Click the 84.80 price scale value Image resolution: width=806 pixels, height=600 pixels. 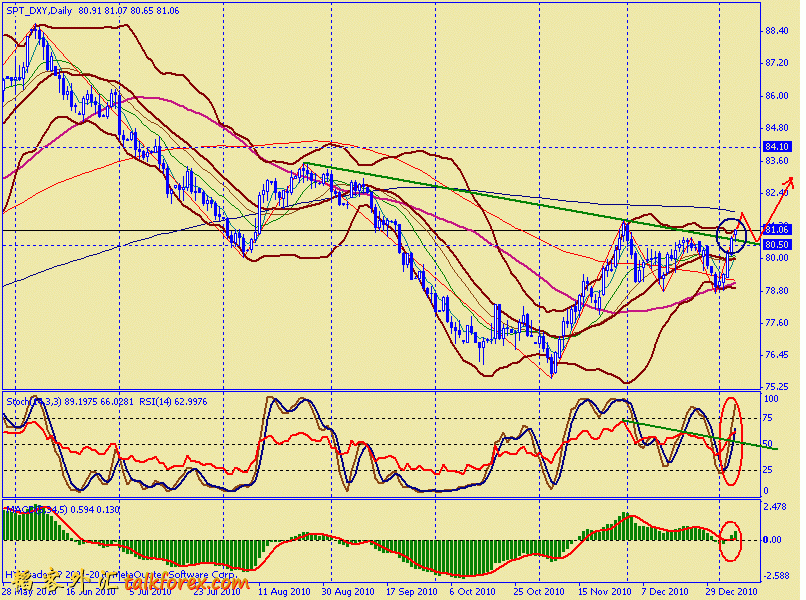(776, 128)
